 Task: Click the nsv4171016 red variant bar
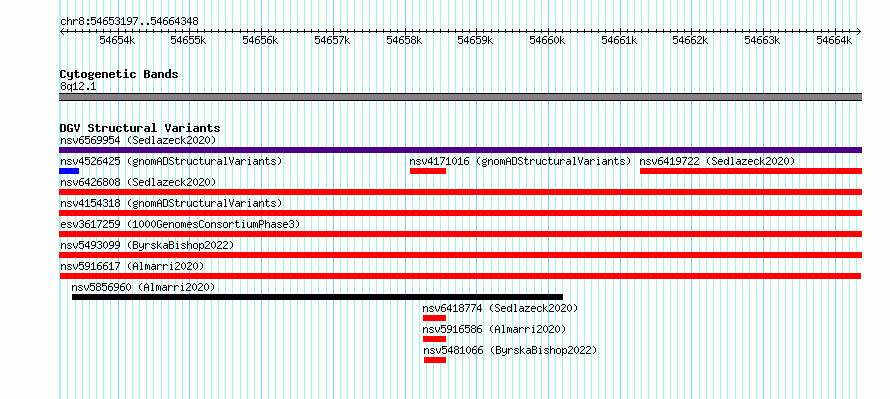tap(428, 171)
